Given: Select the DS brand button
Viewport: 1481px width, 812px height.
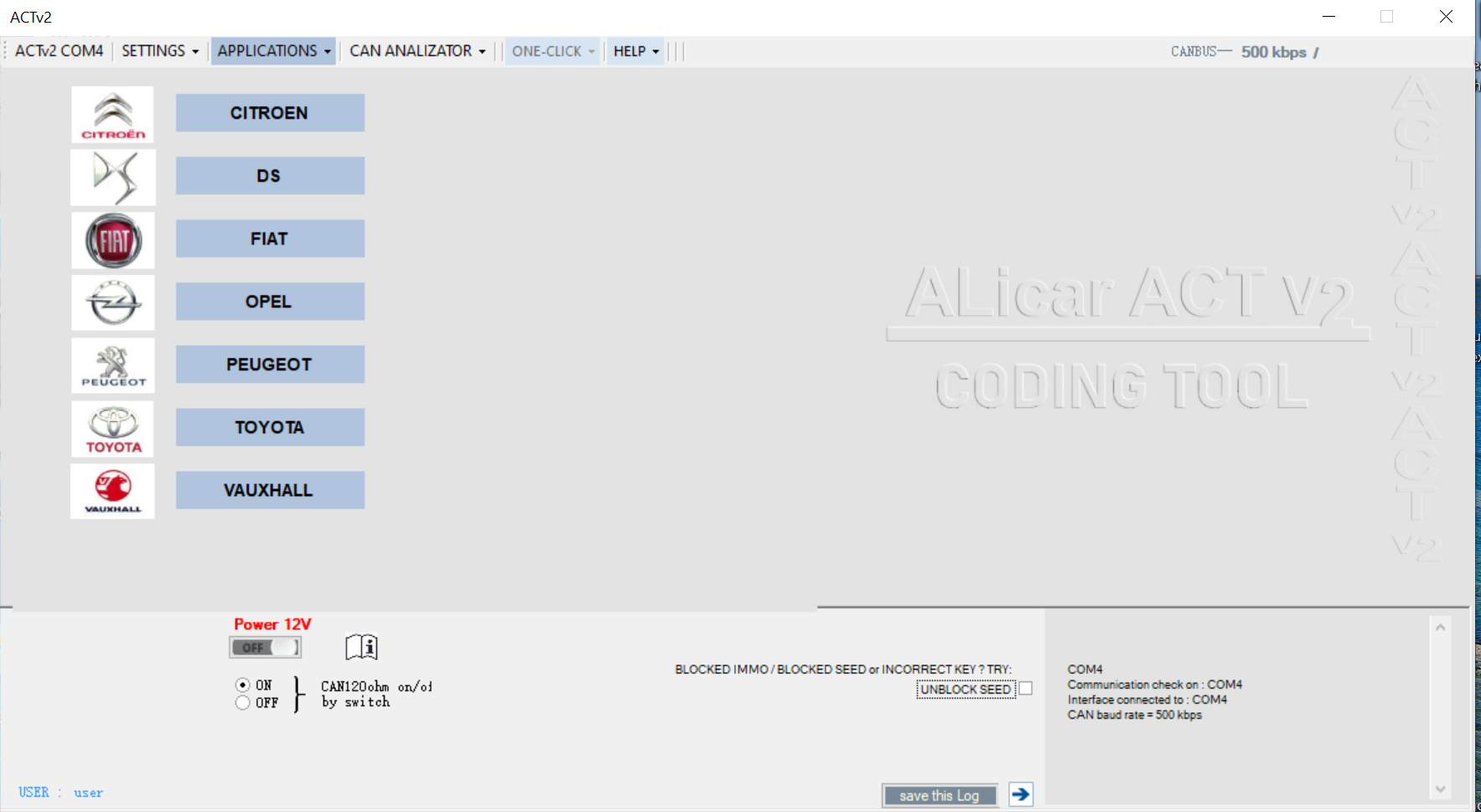Looking at the screenshot, I should 270,176.
